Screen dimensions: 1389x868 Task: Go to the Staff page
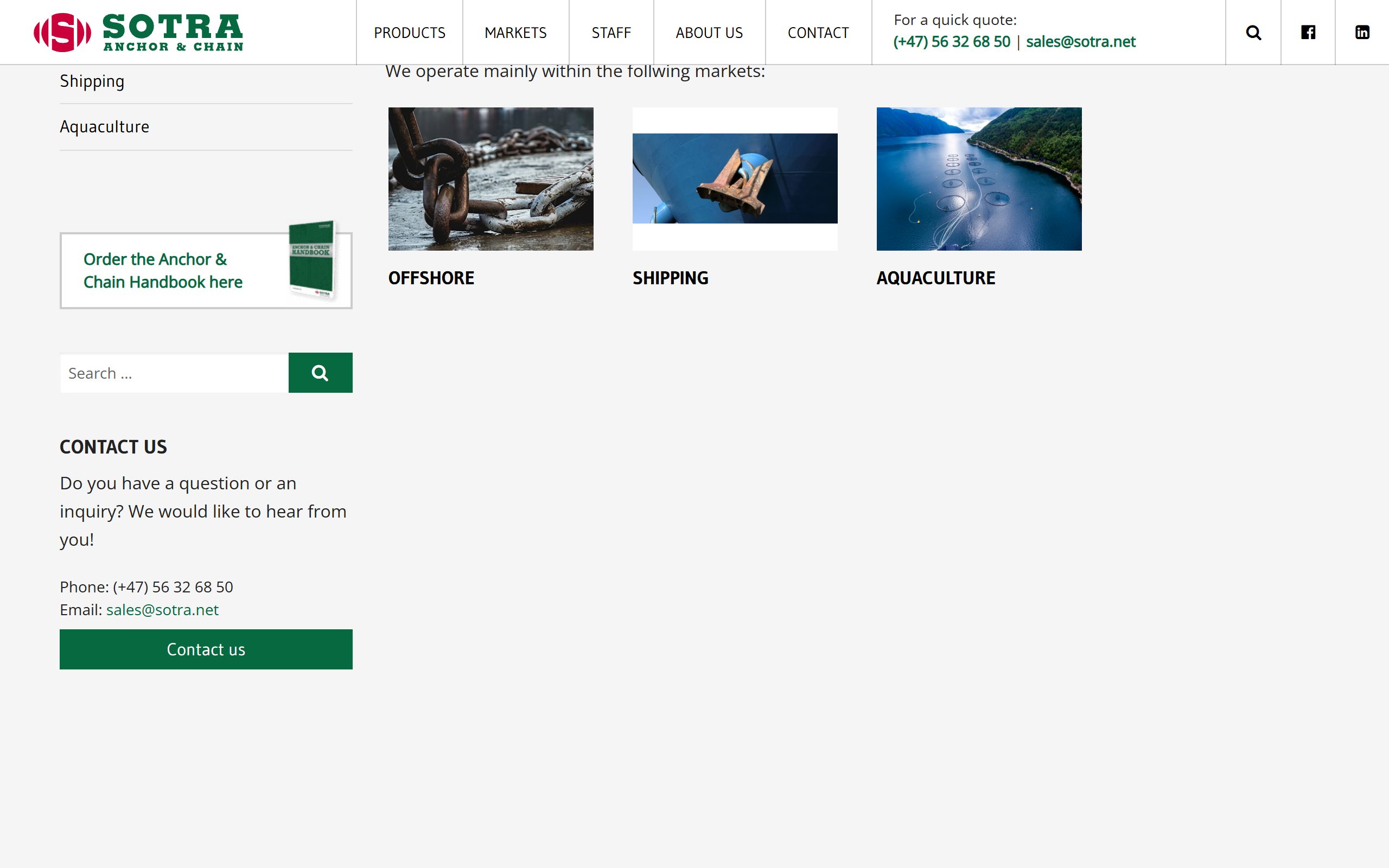pyautogui.click(x=611, y=33)
